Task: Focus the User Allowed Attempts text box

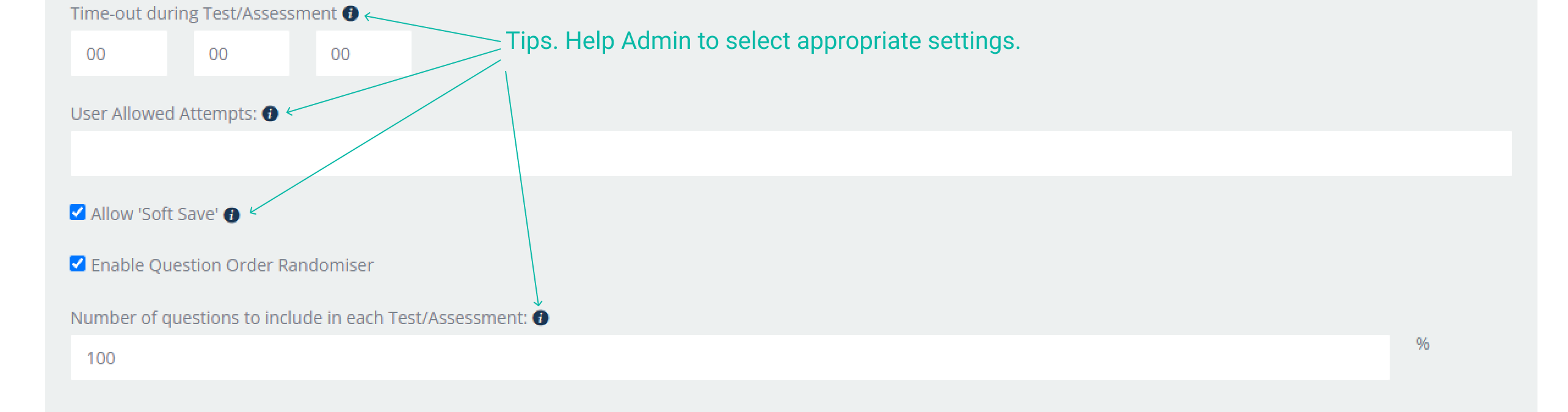Action: (x=791, y=153)
